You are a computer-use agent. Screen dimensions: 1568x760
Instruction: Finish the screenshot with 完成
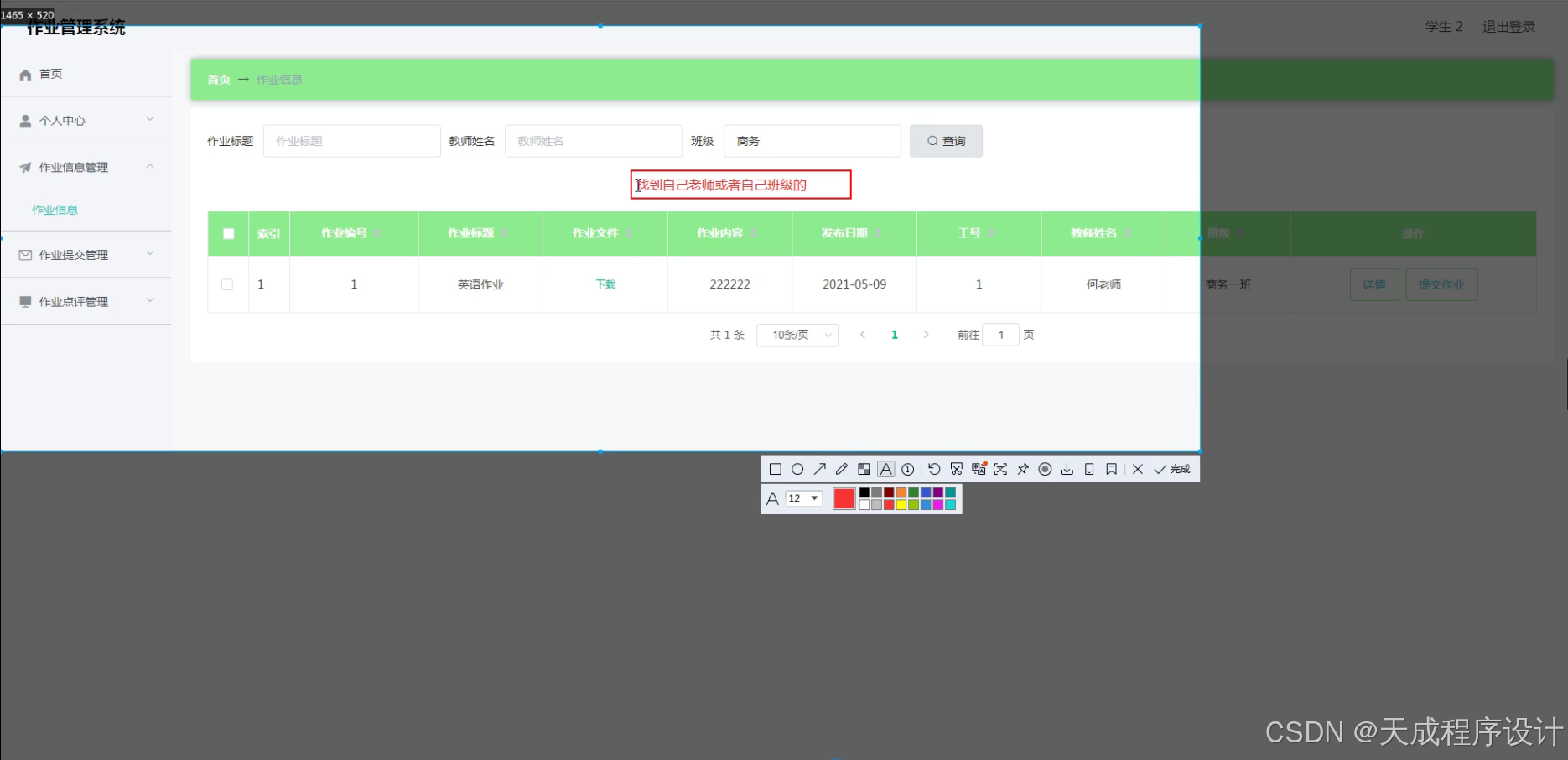(1172, 469)
